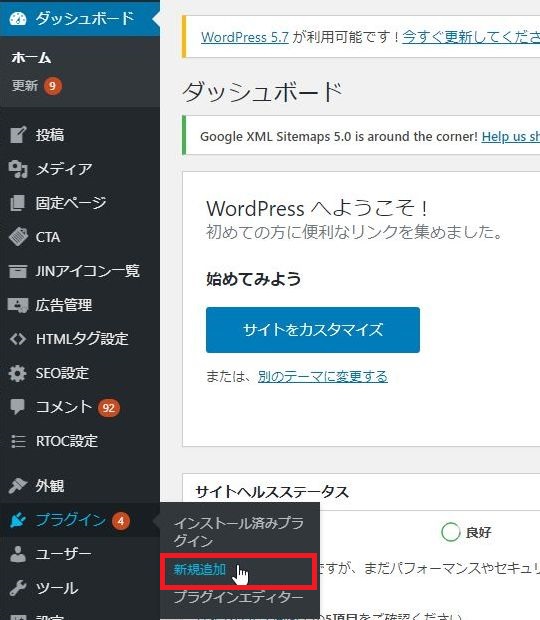
Task: Select ホーム submenu entry
Action: pyautogui.click(x=31, y=58)
